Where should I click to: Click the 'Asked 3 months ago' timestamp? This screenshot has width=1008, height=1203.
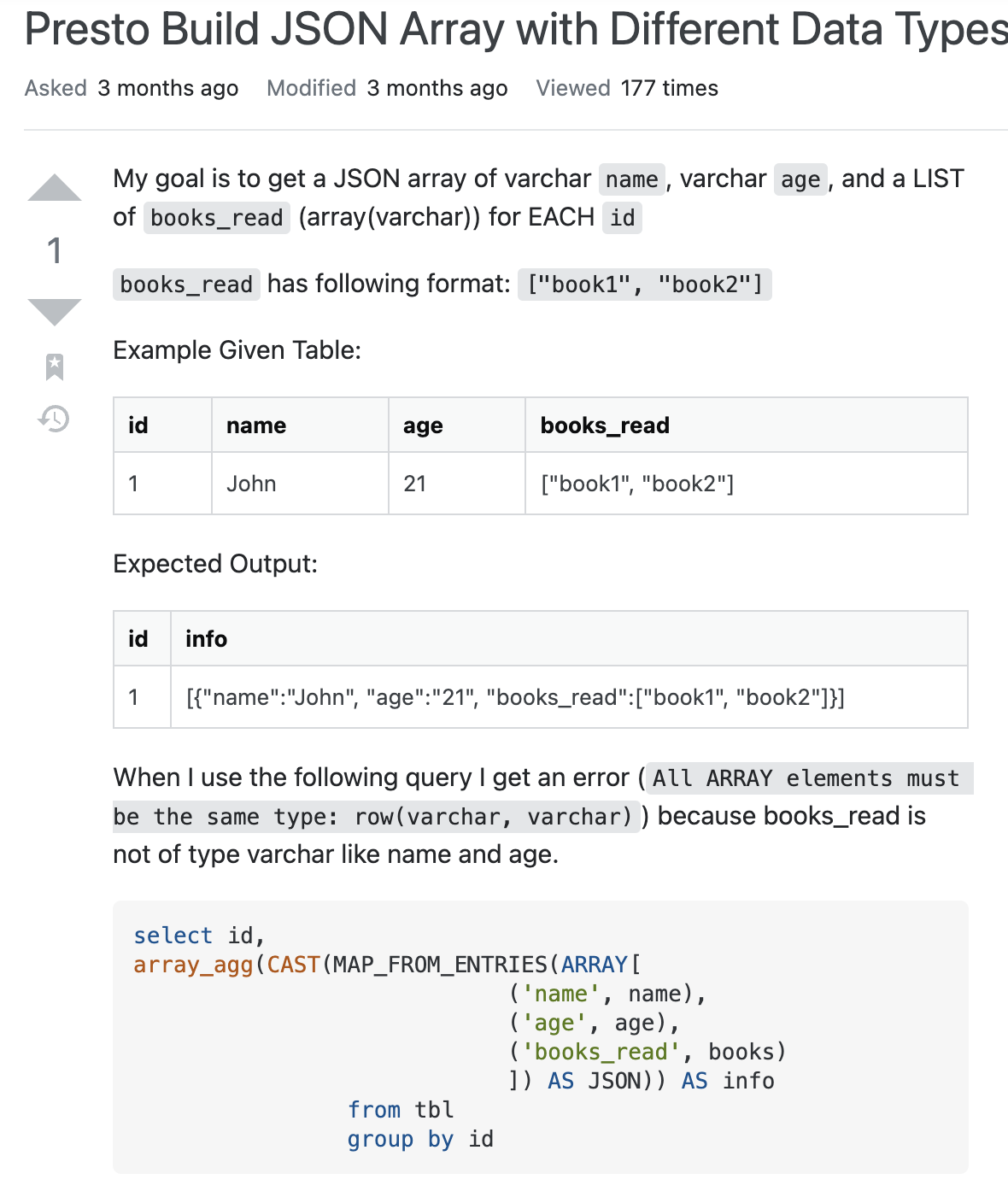169,88
